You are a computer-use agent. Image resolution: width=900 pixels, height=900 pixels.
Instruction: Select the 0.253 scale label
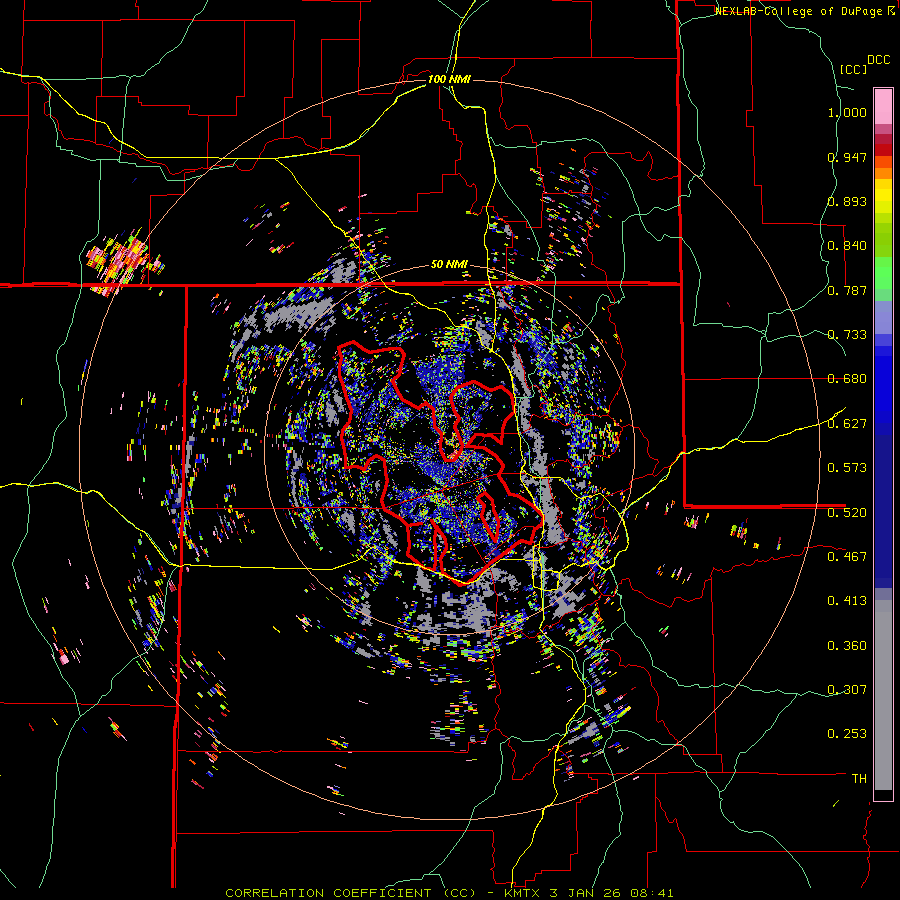[847, 734]
